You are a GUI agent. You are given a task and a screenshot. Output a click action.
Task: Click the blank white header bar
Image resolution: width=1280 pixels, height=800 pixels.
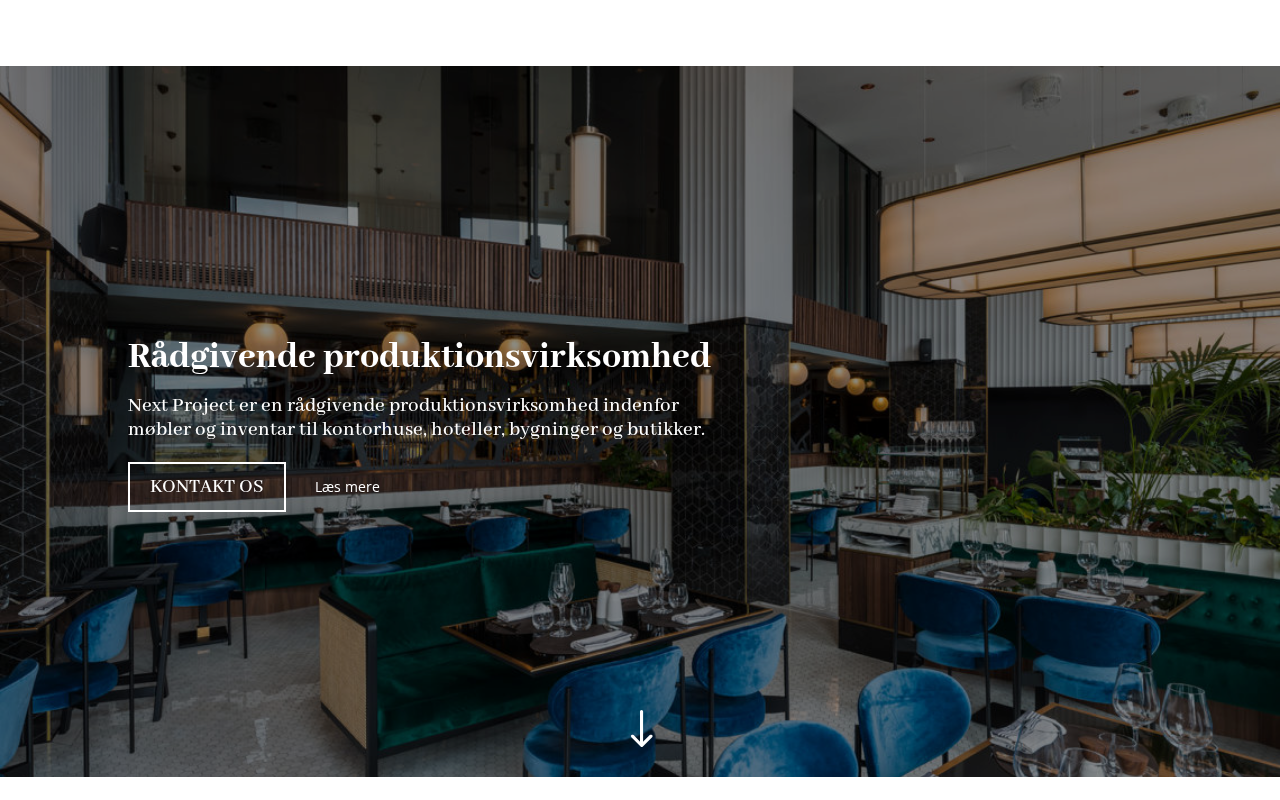coord(640,33)
